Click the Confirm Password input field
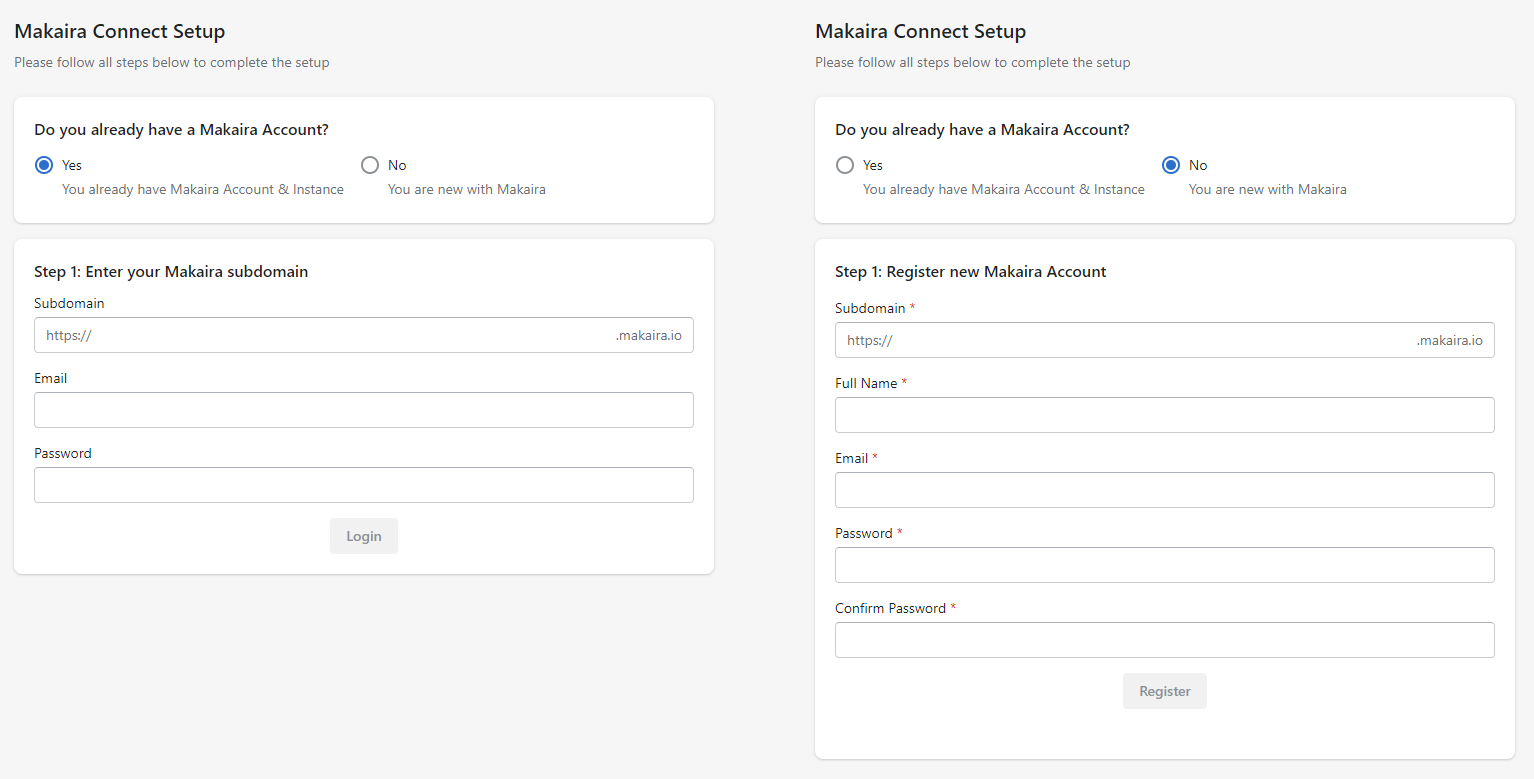The image size is (1534, 779). click(x=1164, y=640)
